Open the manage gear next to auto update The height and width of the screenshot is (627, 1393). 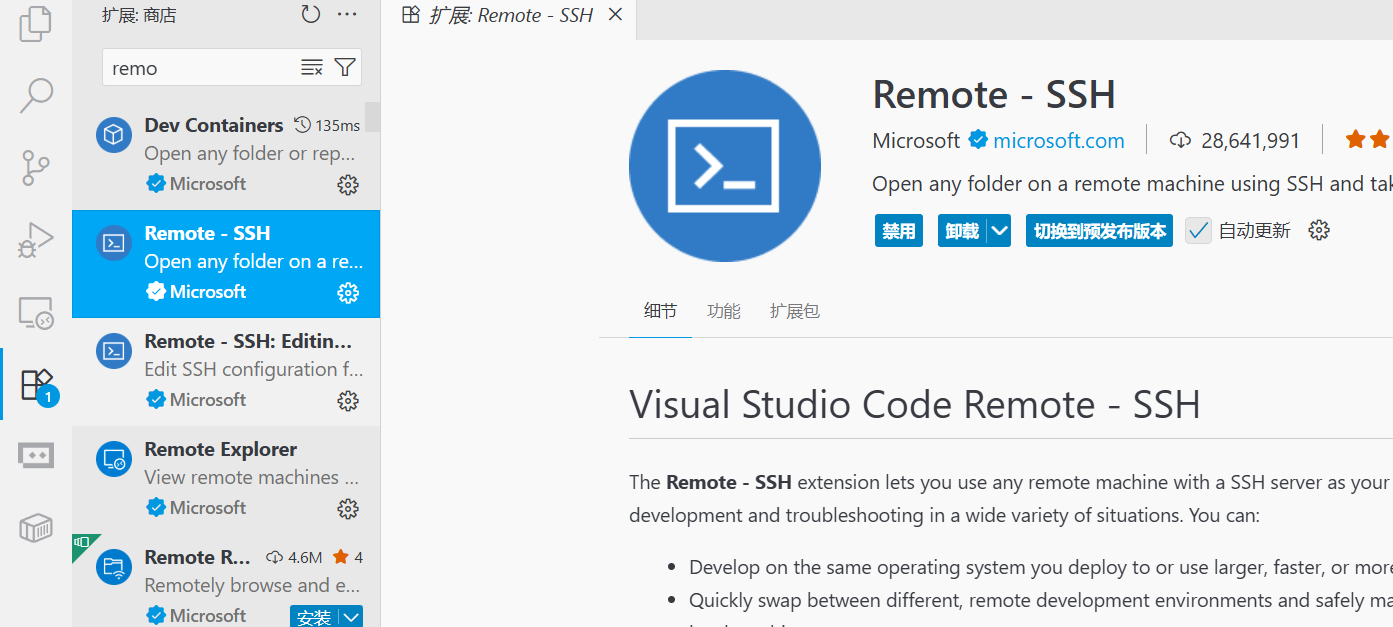[1319, 230]
